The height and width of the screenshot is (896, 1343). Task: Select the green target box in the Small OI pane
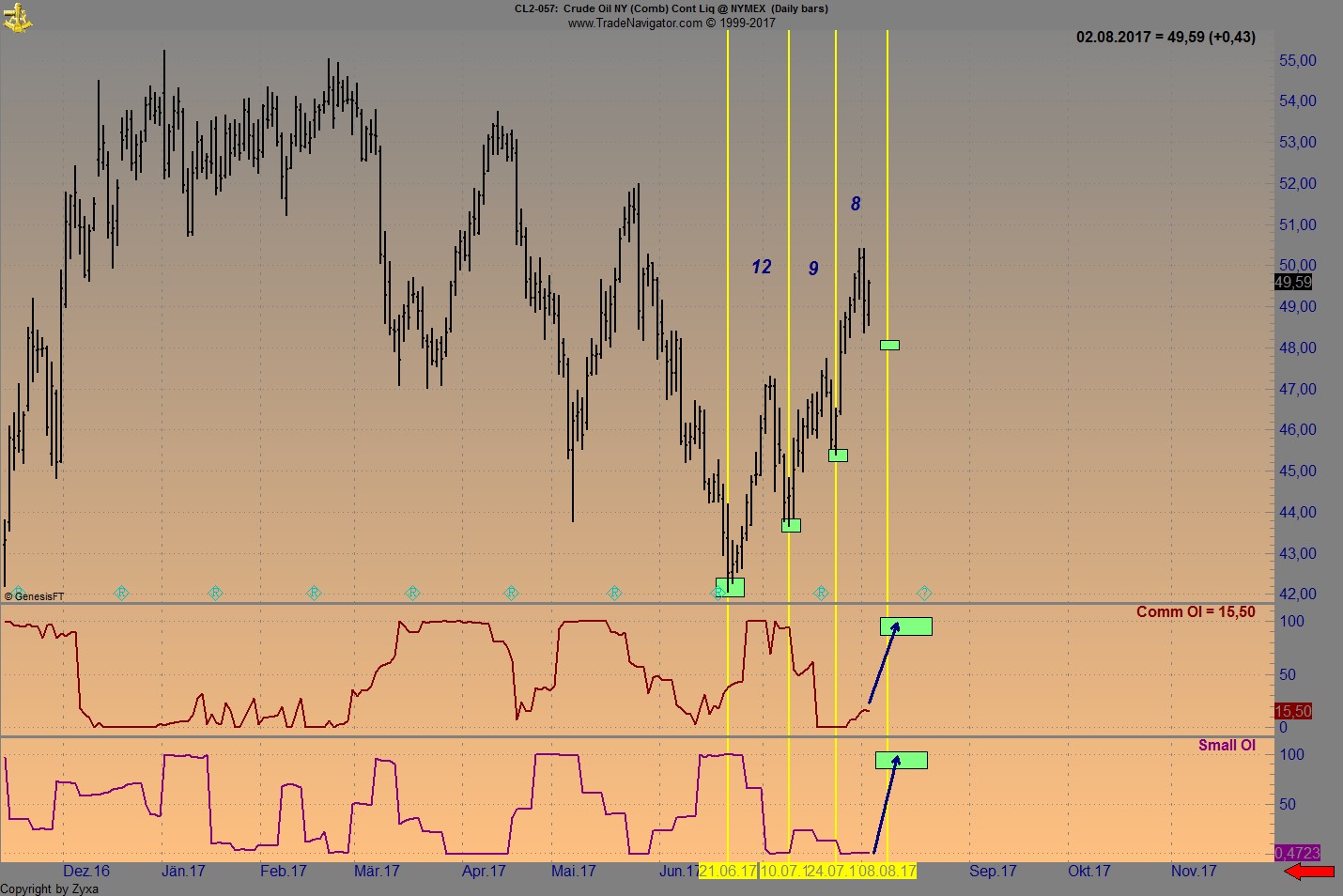(902, 761)
